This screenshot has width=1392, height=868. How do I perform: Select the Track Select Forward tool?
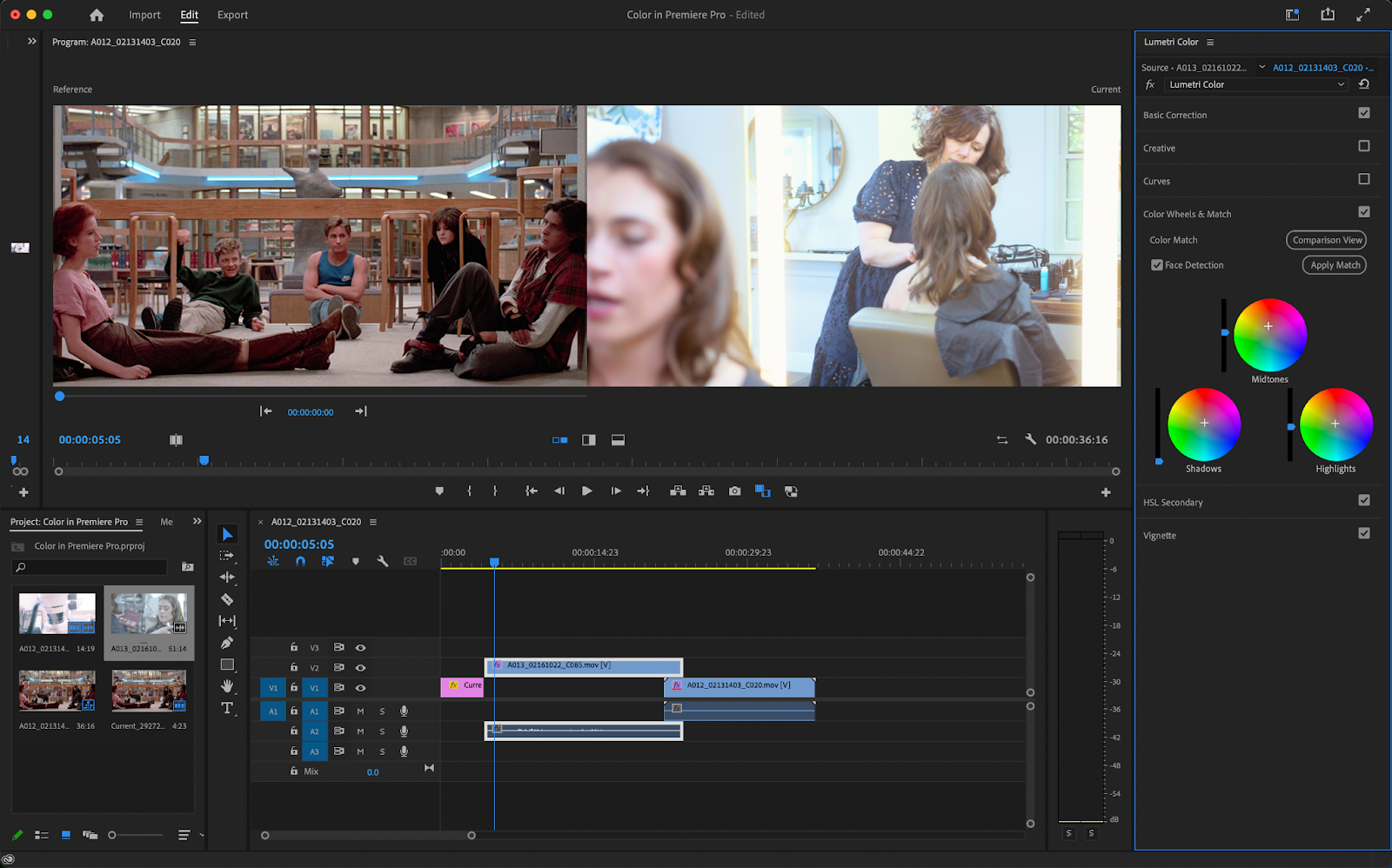pos(227,556)
